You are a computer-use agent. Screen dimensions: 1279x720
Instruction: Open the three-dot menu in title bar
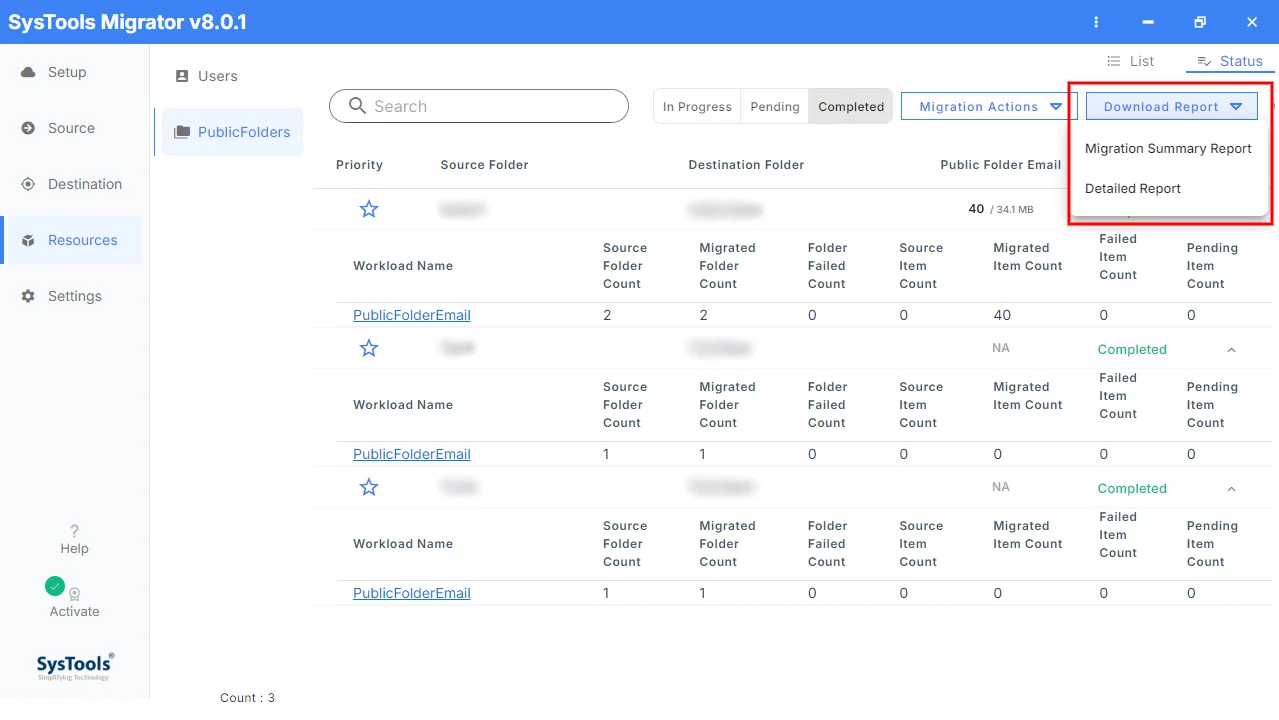pos(1097,22)
